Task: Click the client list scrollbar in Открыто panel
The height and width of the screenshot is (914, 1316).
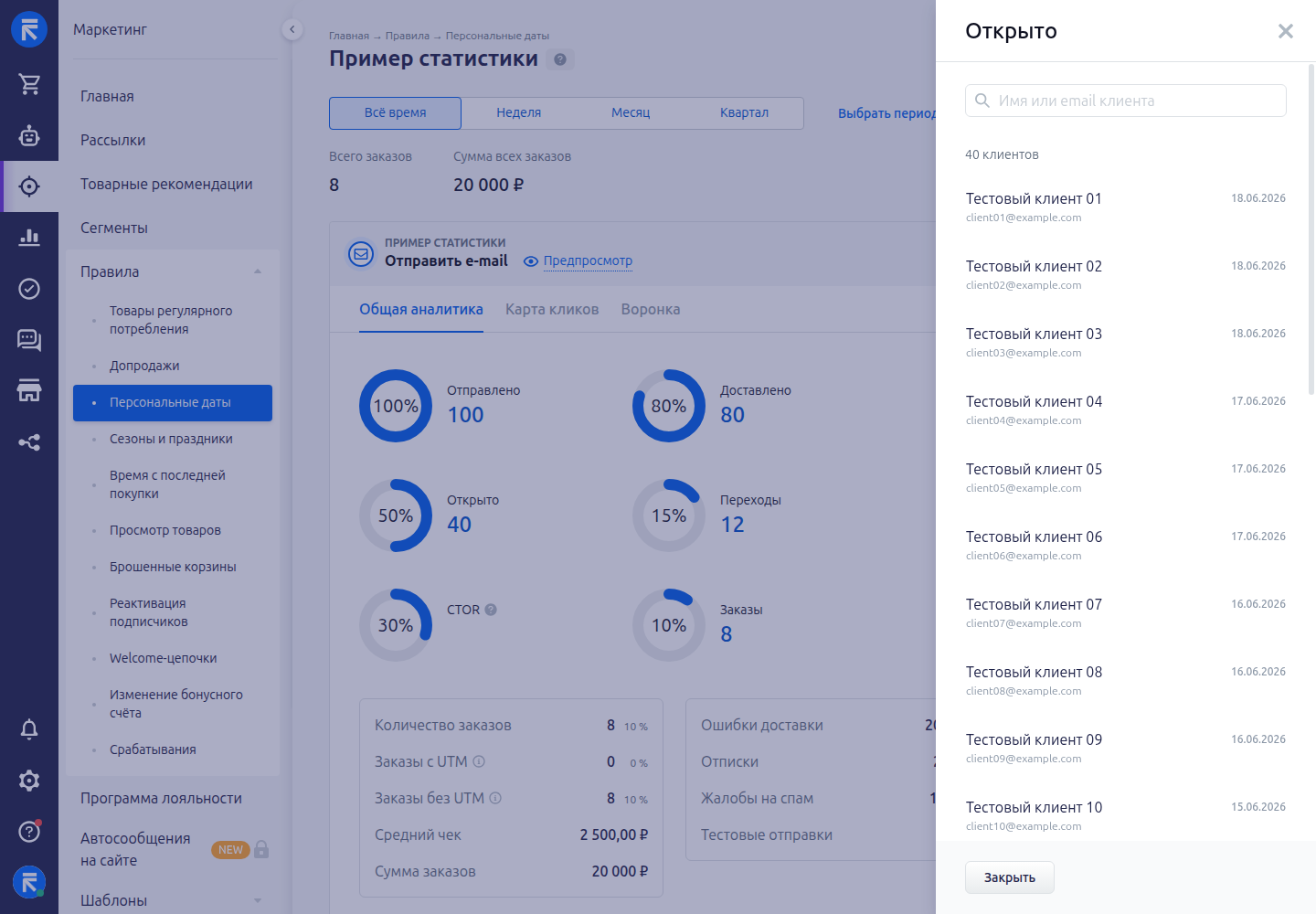Action: pos(1311,228)
